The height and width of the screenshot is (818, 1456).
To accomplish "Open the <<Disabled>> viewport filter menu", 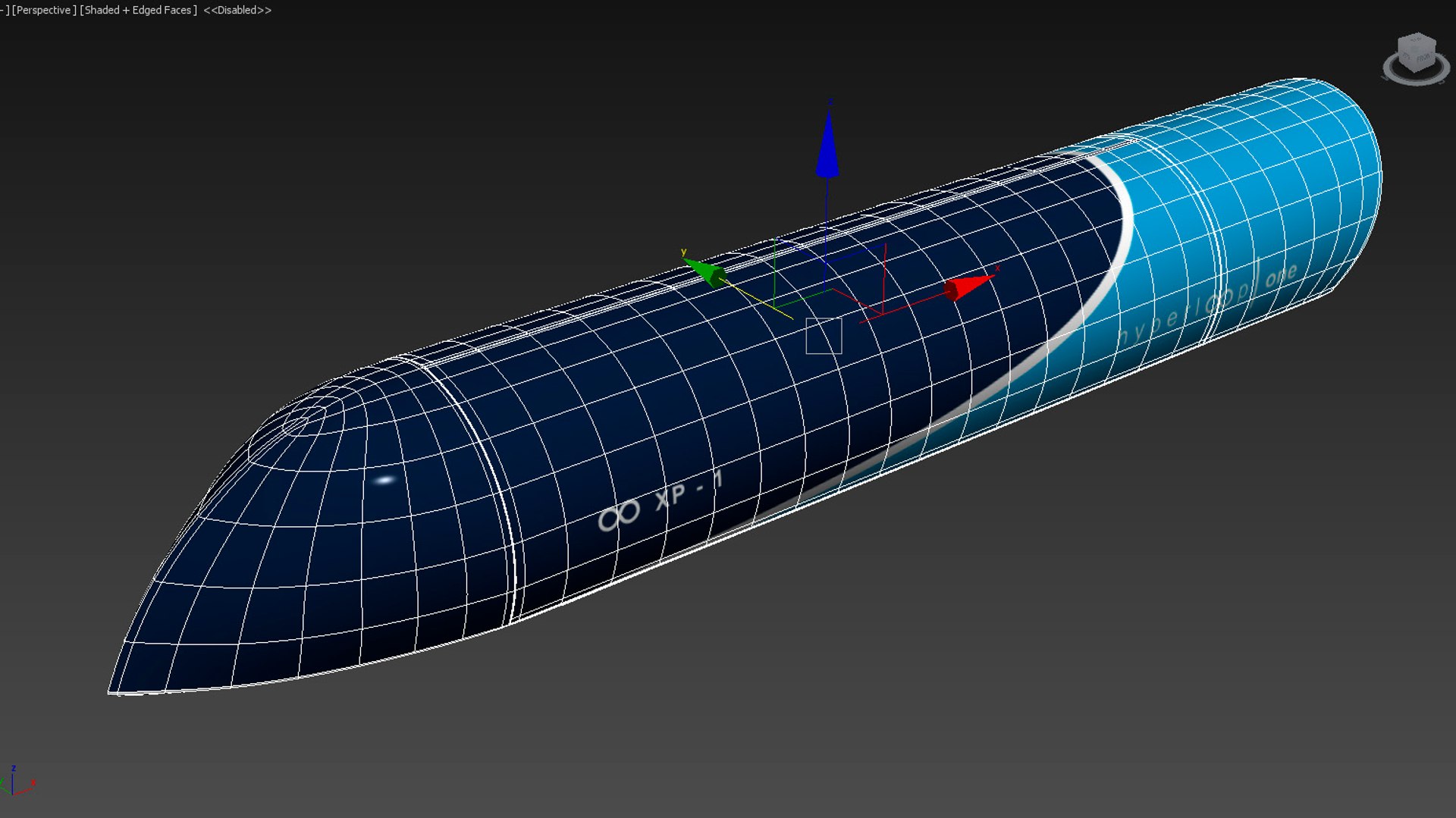I will (237, 10).
